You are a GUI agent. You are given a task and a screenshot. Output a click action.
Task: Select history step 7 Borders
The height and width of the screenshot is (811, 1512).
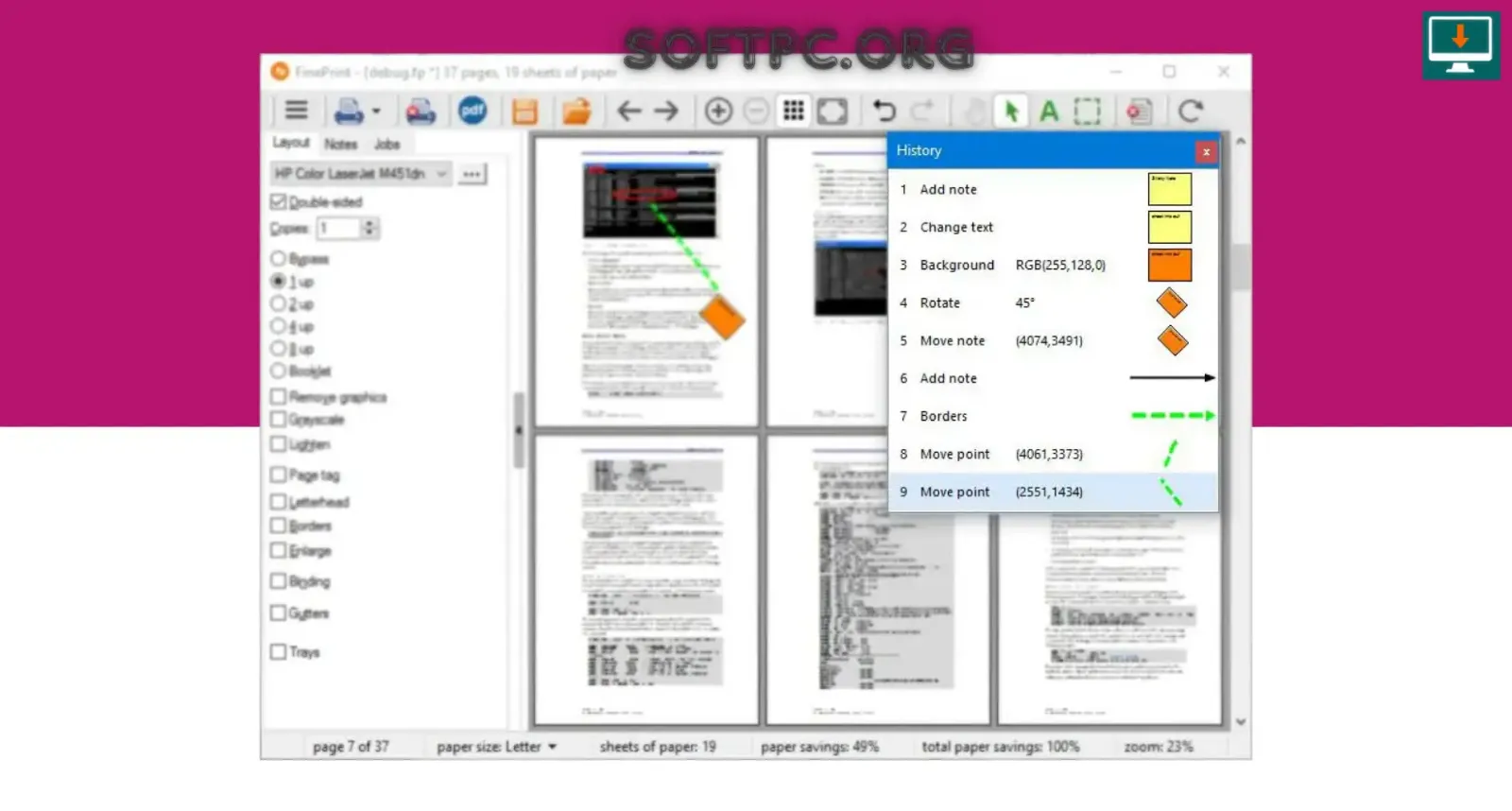point(1054,416)
